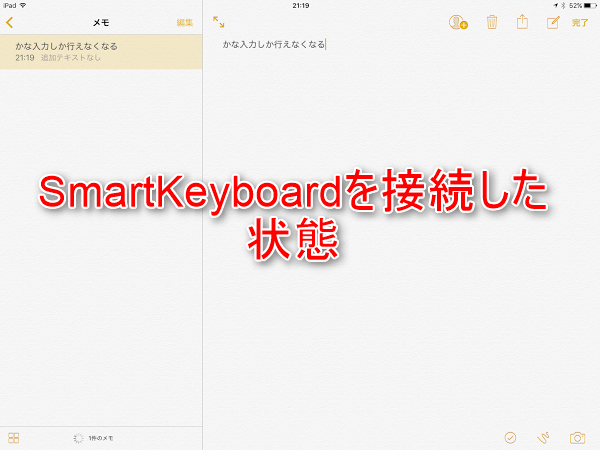Start a sketch with the drawing icon

544,438
